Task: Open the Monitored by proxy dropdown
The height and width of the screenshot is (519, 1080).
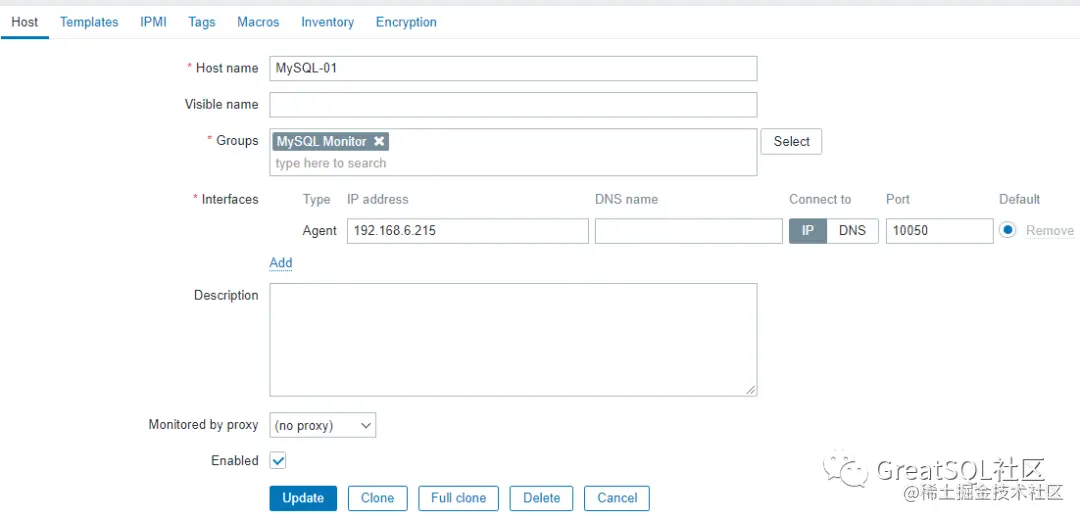Action: pyautogui.click(x=322, y=425)
